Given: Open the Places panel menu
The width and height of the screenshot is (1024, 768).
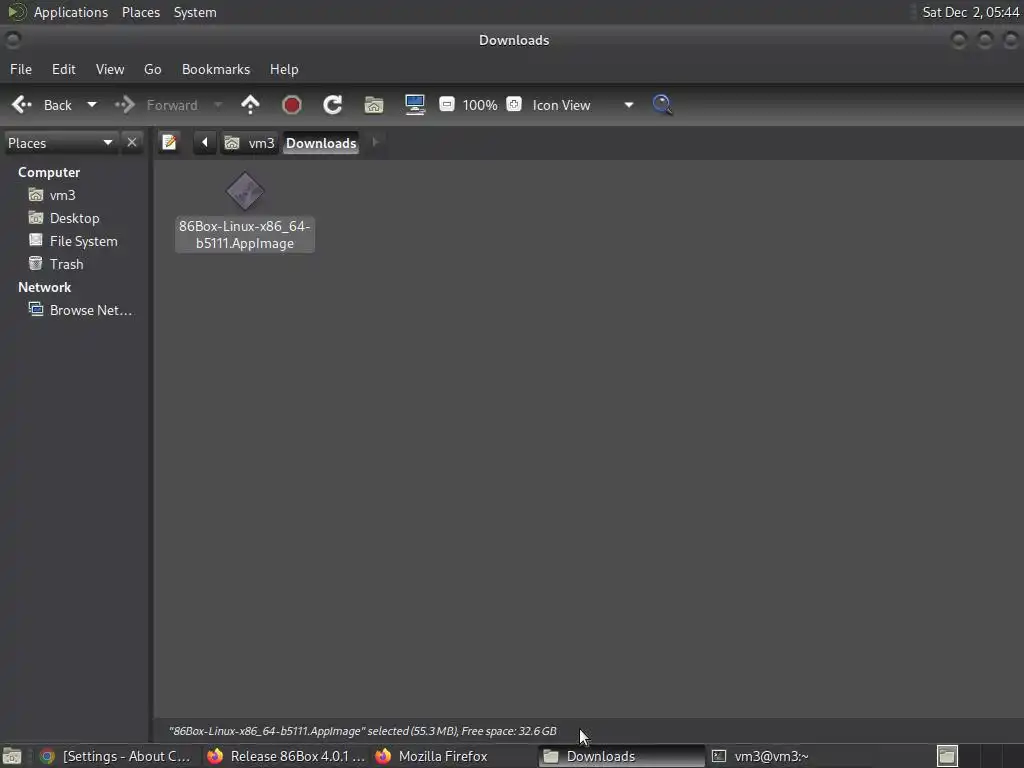Looking at the screenshot, I should [141, 12].
